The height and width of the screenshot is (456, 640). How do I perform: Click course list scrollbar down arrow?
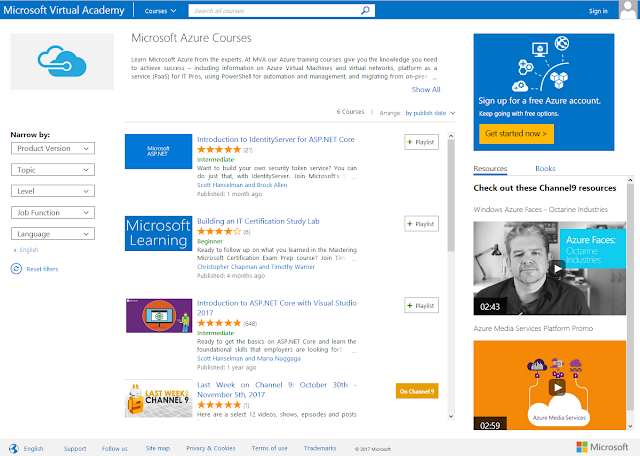[451, 416]
